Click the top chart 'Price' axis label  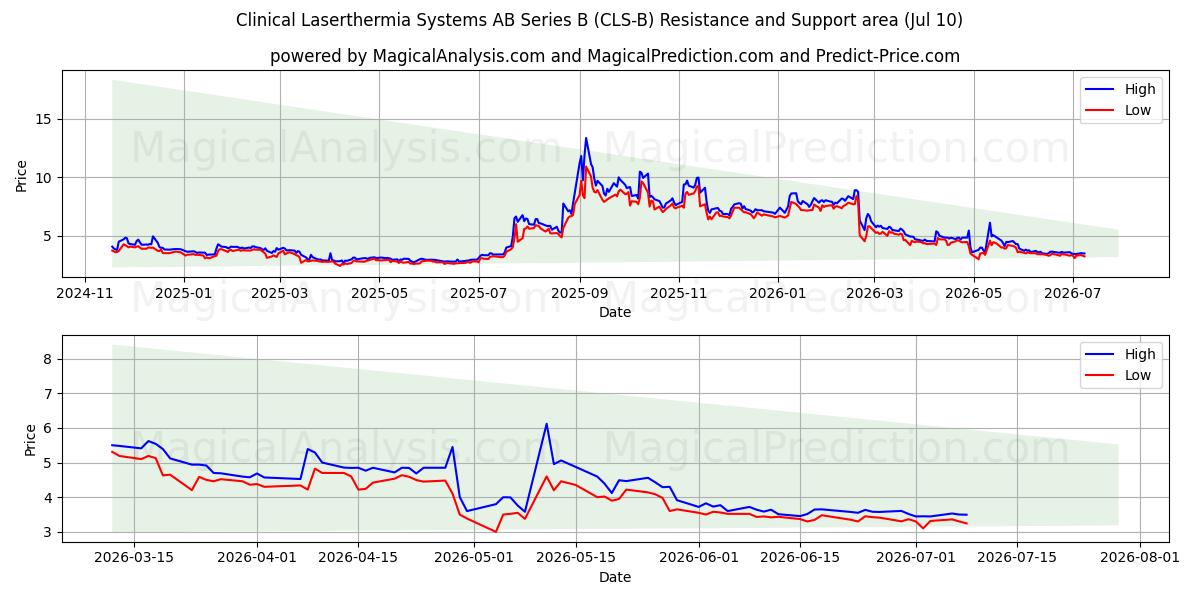coord(22,173)
